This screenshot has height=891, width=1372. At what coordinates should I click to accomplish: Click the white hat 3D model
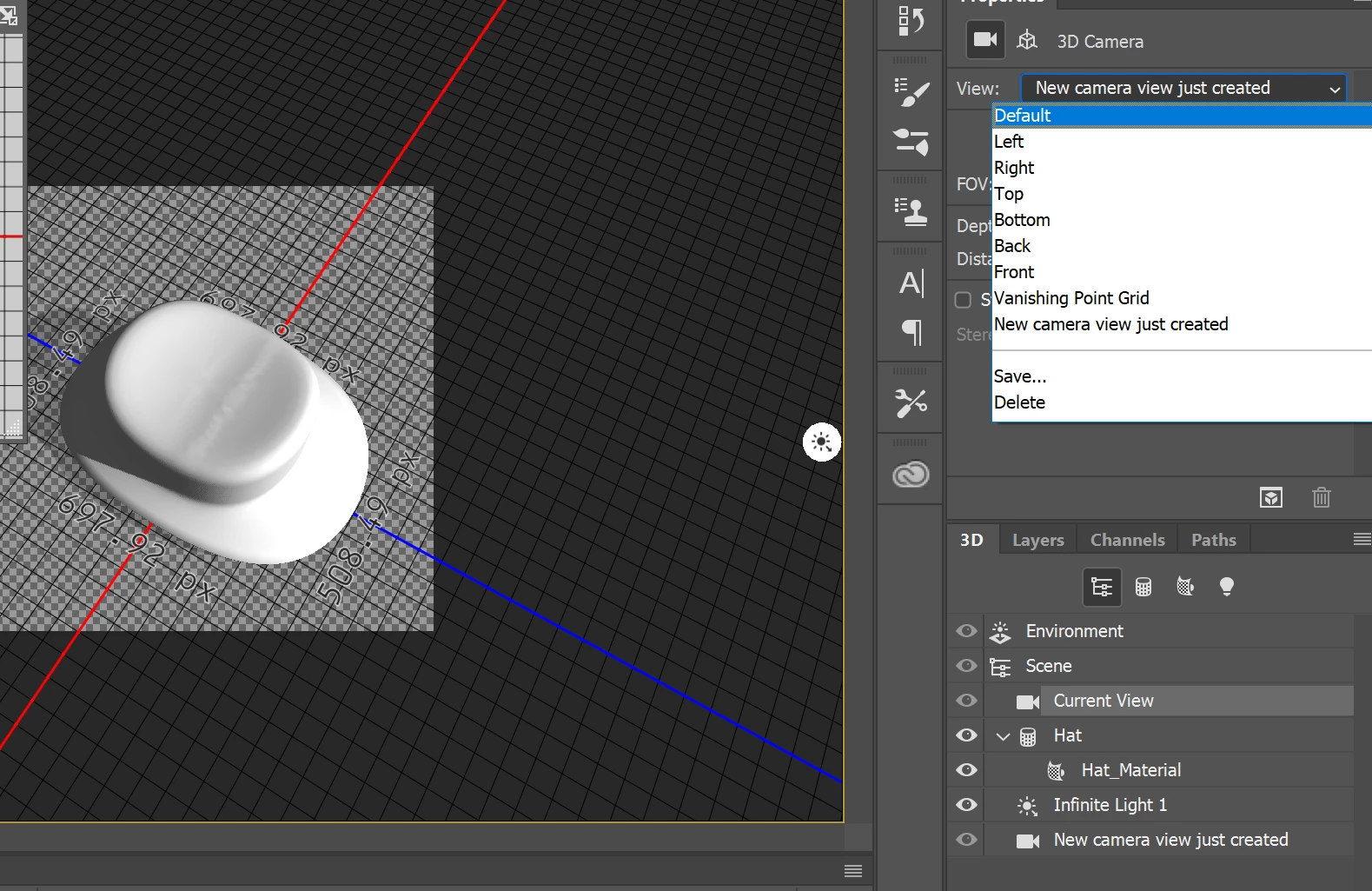[215, 430]
